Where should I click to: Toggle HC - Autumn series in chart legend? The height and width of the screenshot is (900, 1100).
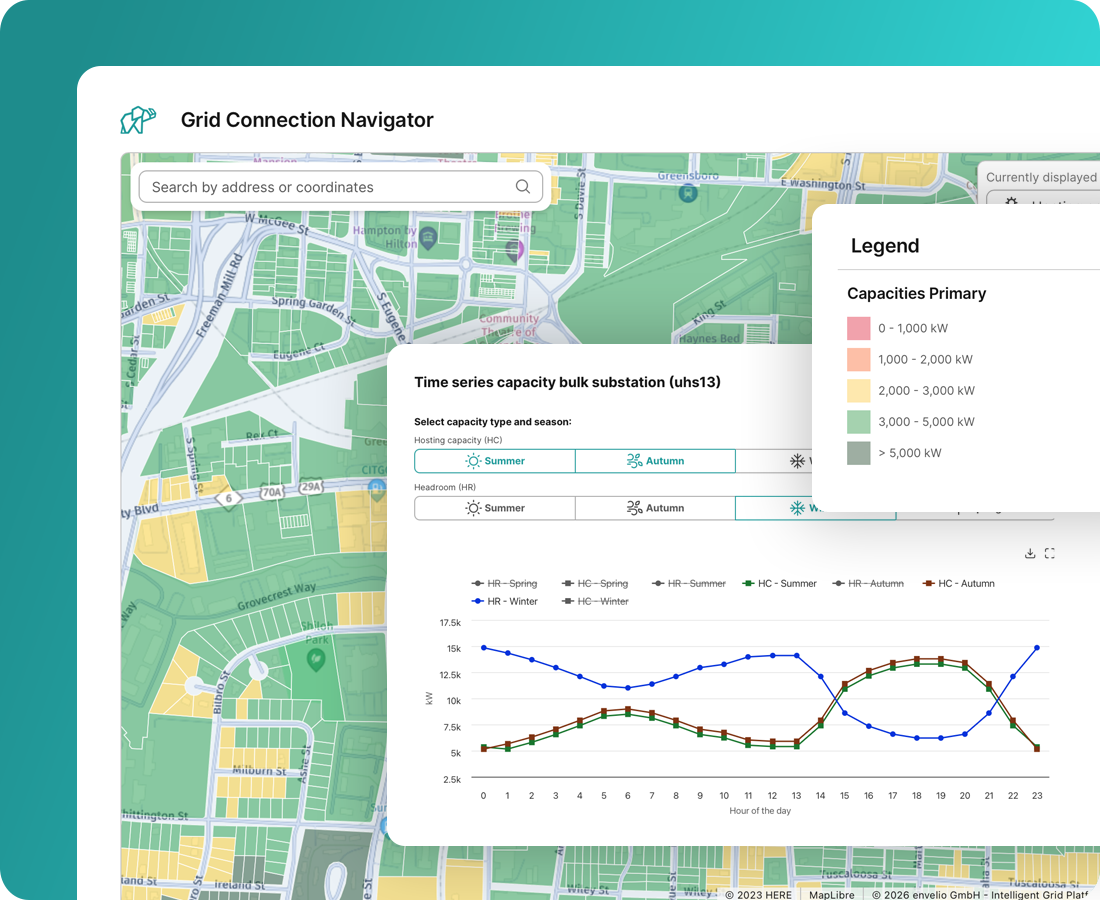[x=958, y=584]
